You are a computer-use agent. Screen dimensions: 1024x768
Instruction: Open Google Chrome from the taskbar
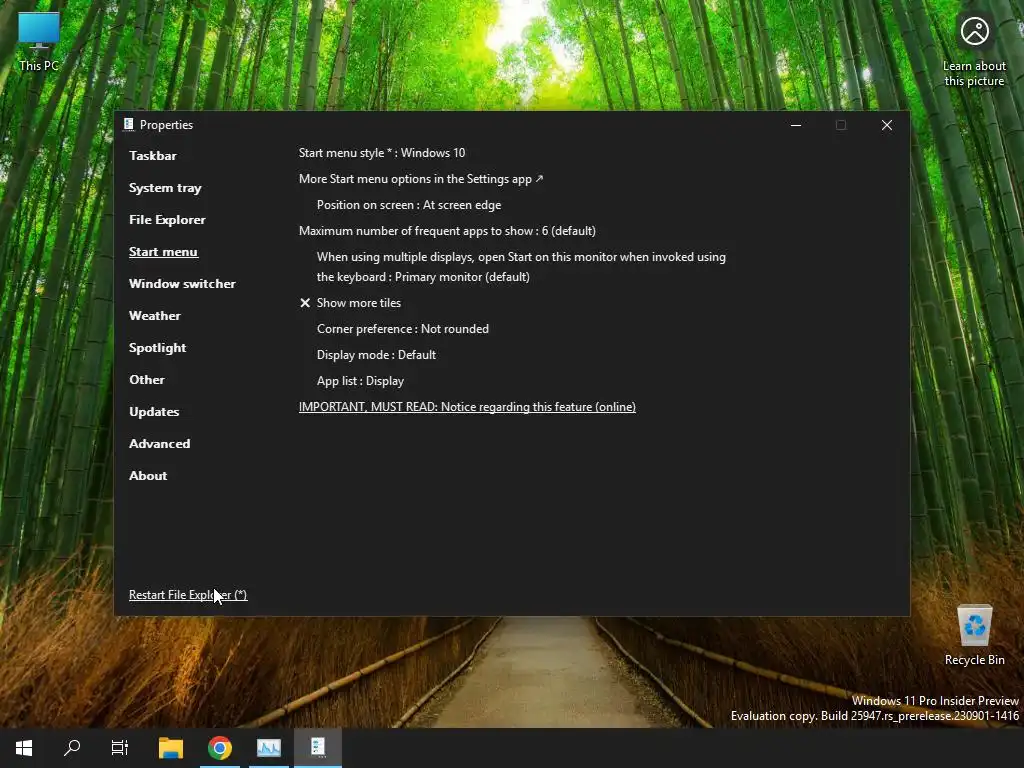[220, 747]
